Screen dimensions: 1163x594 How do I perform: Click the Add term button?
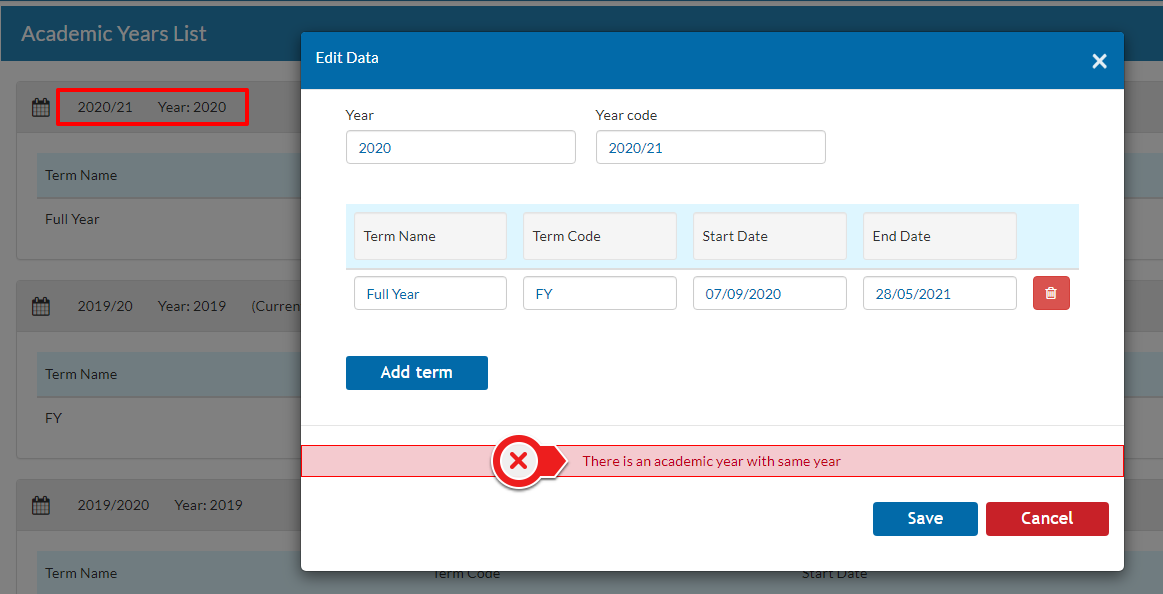click(x=416, y=372)
